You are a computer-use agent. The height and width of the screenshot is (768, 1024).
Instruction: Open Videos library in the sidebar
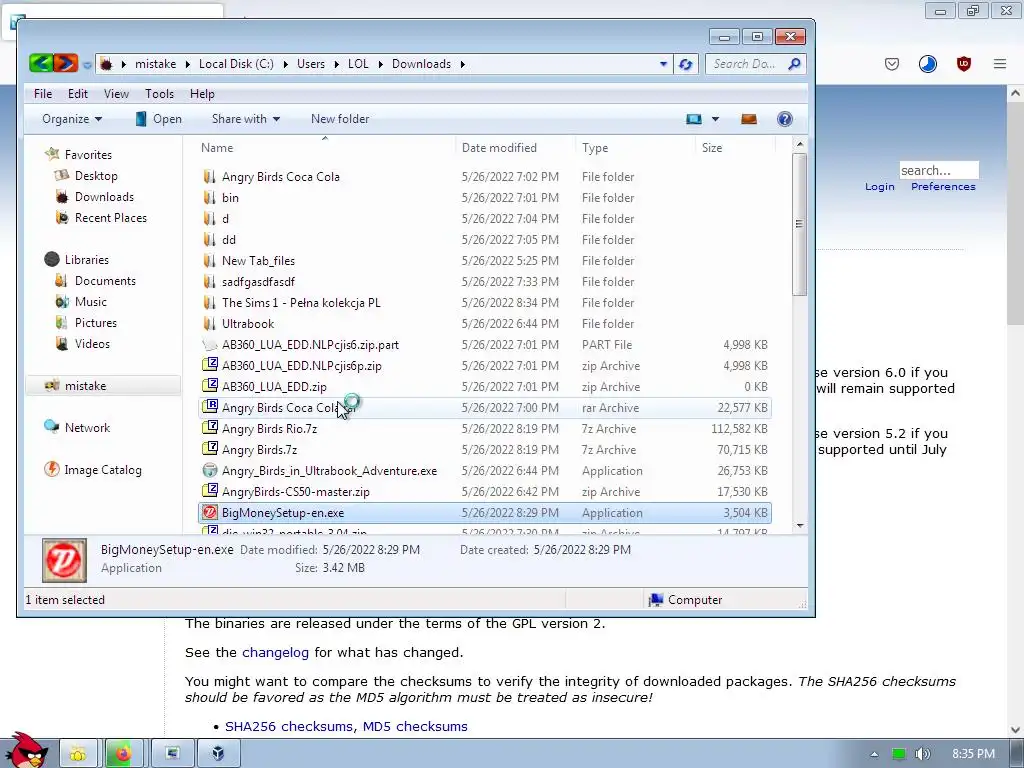click(92, 344)
